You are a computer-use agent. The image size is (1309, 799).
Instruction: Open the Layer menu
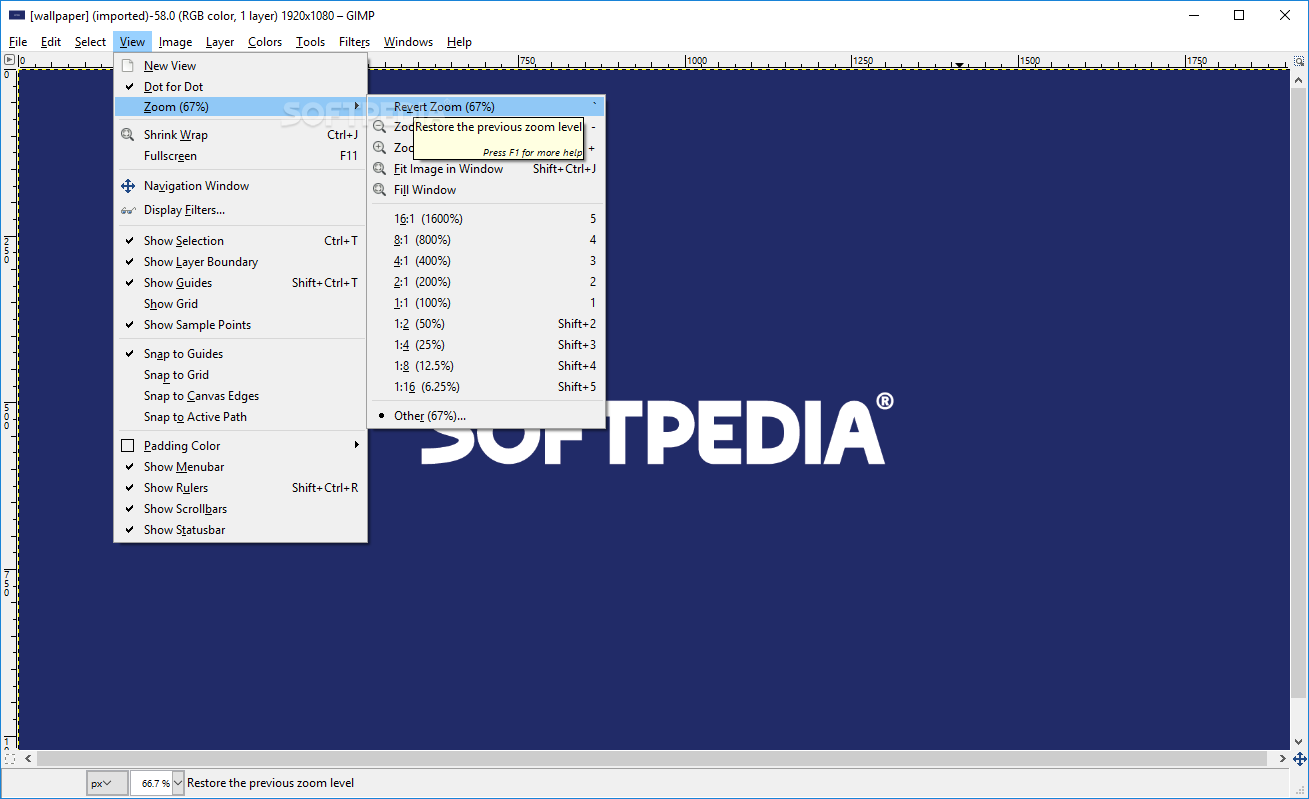pyautogui.click(x=220, y=42)
